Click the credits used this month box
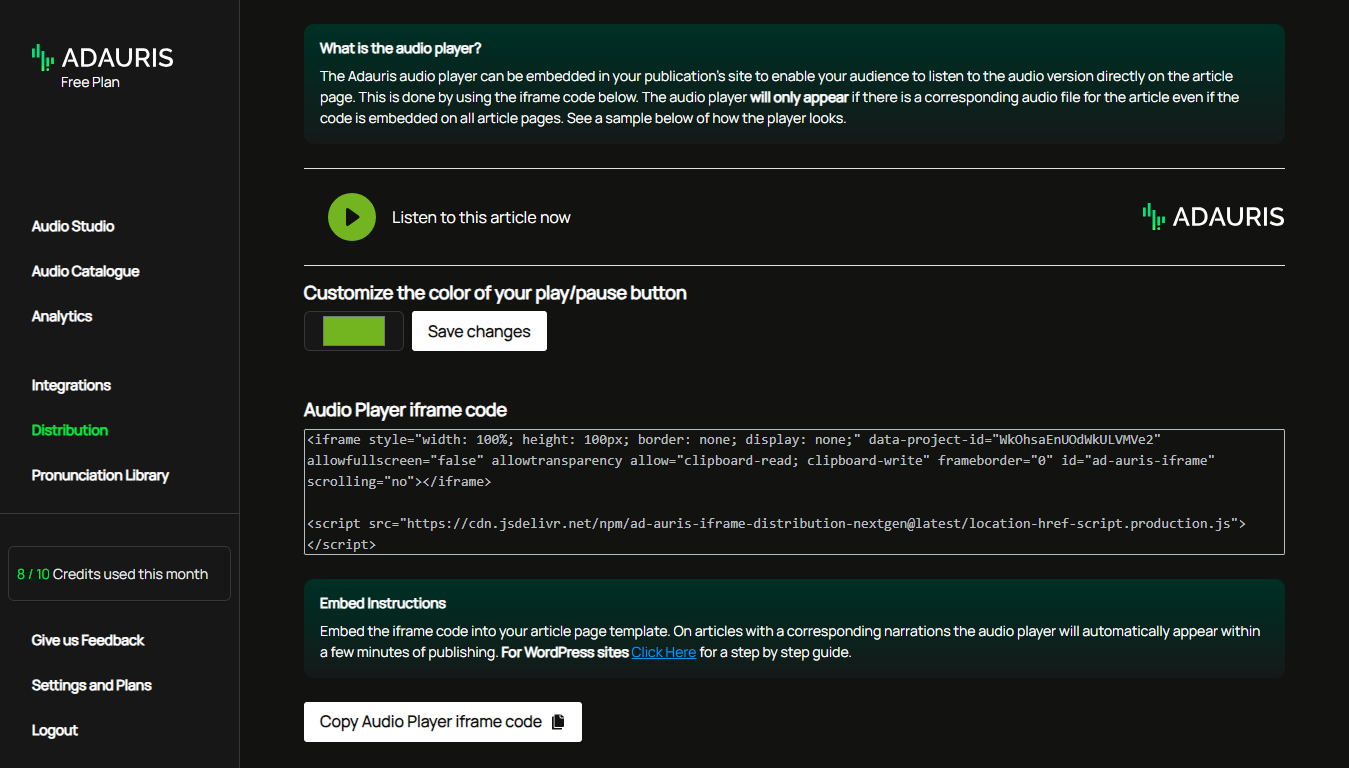This screenshot has height=768, width=1349. point(119,574)
